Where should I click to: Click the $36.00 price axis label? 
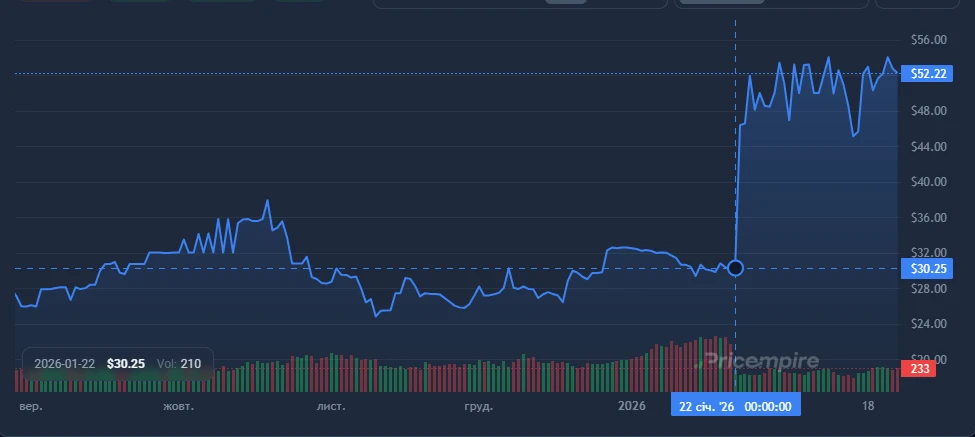pos(929,218)
